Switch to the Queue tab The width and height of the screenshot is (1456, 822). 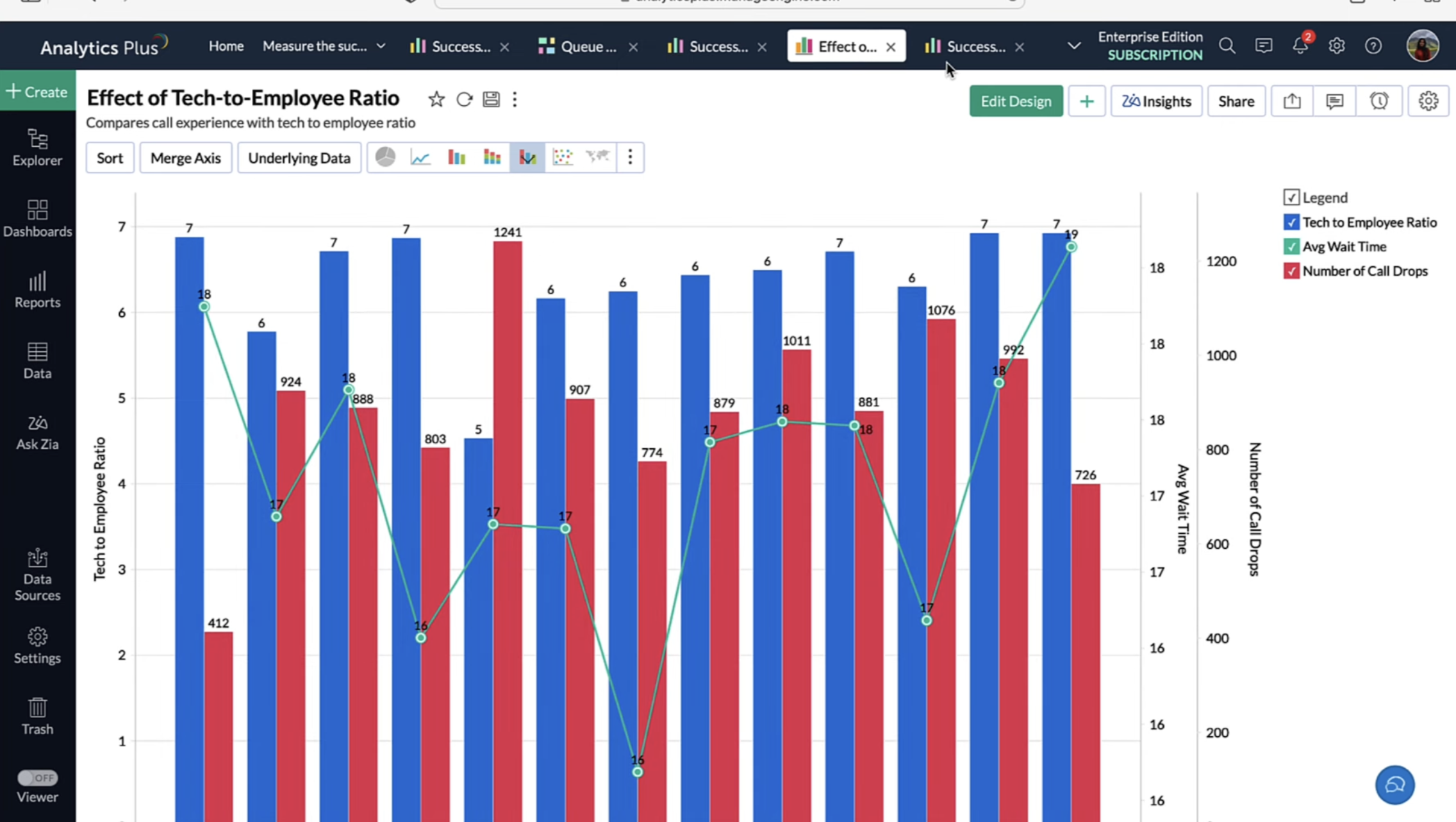click(x=579, y=46)
